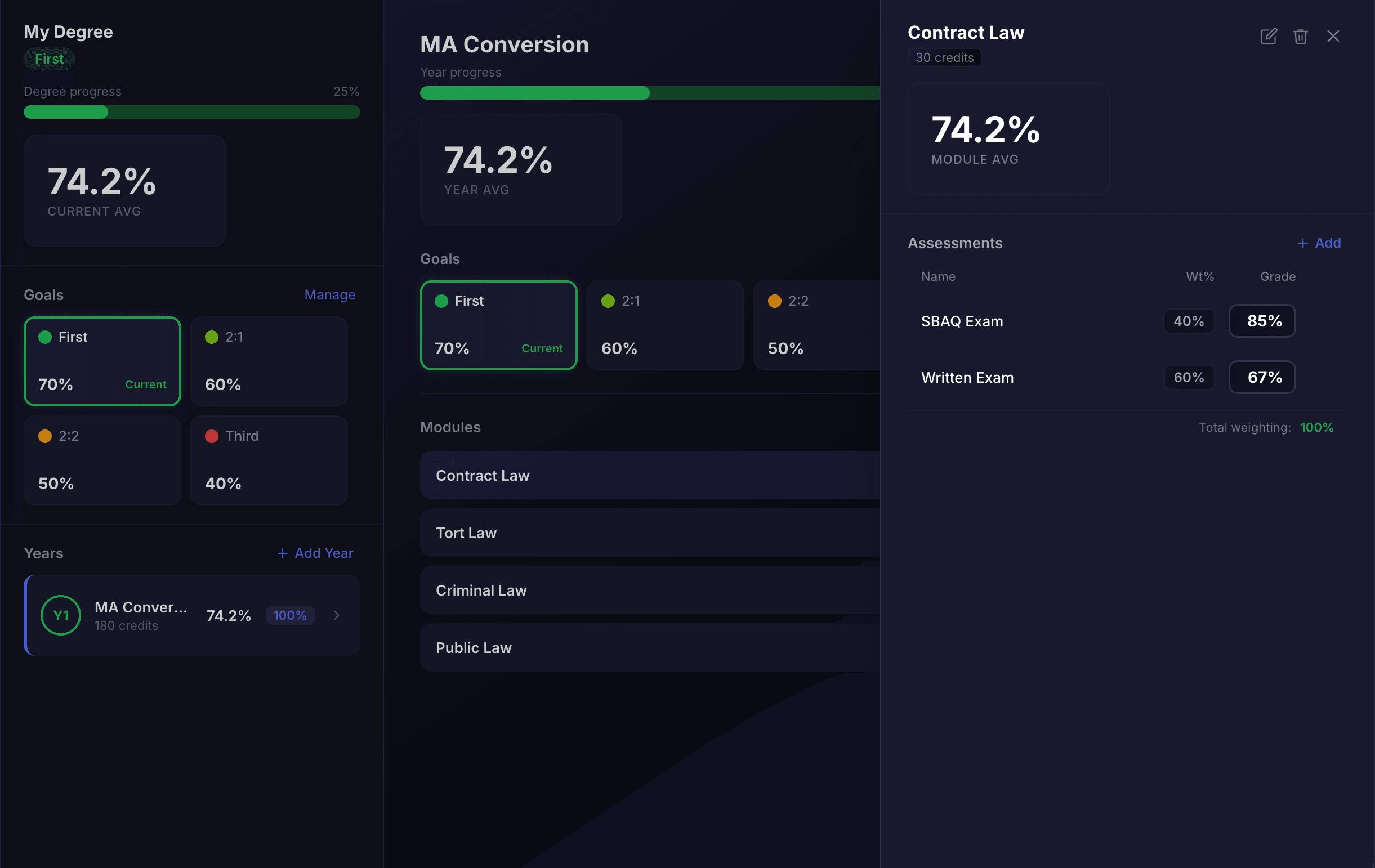This screenshot has height=868, width=1375.
Task: Click the 74.2% Module Avg card
Action: tap(1009, 139)
